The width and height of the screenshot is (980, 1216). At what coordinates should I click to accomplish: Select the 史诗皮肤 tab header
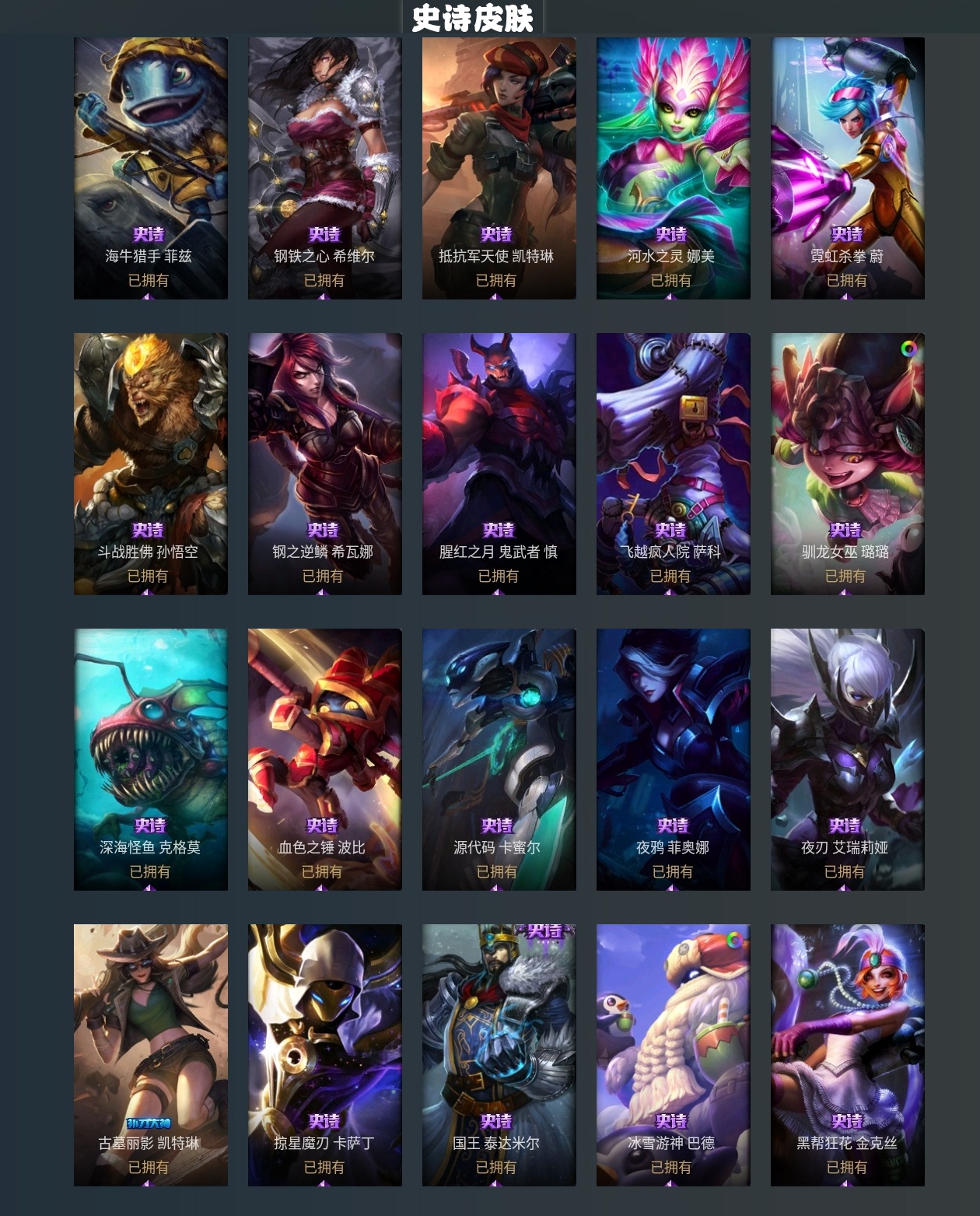[x=472, y=19]
